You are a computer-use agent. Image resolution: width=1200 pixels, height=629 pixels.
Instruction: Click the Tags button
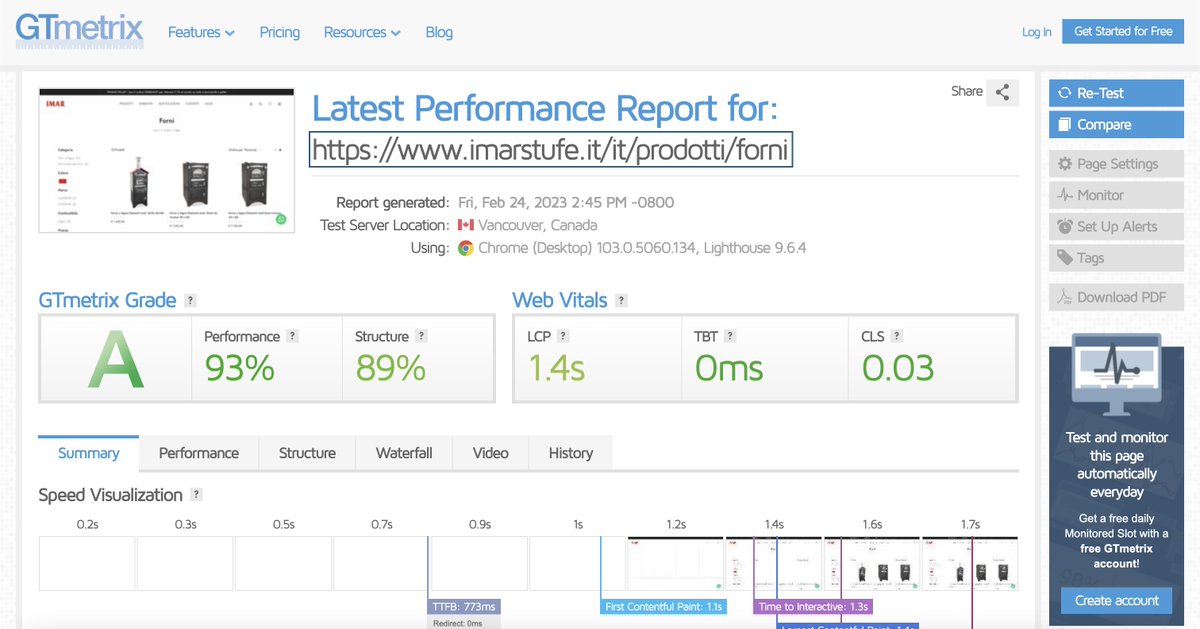click(1116, 258)
